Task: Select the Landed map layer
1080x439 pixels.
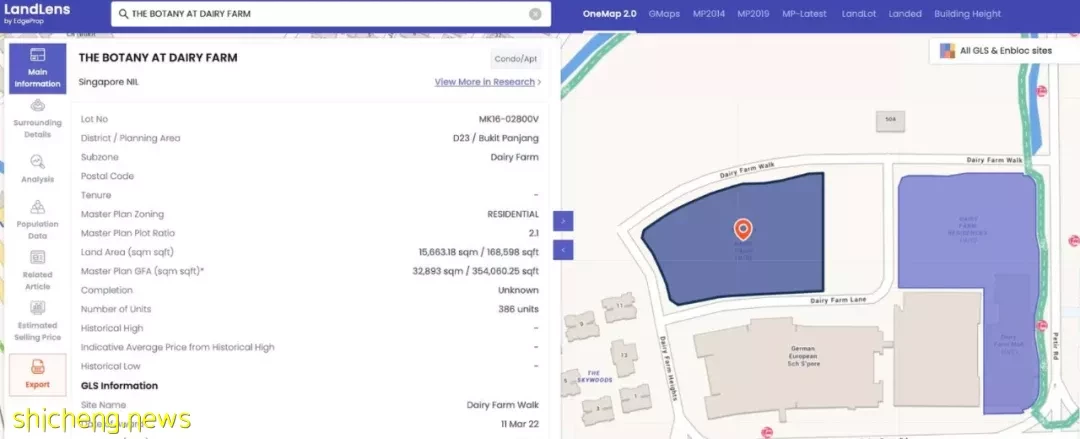Action: (904, 14)
